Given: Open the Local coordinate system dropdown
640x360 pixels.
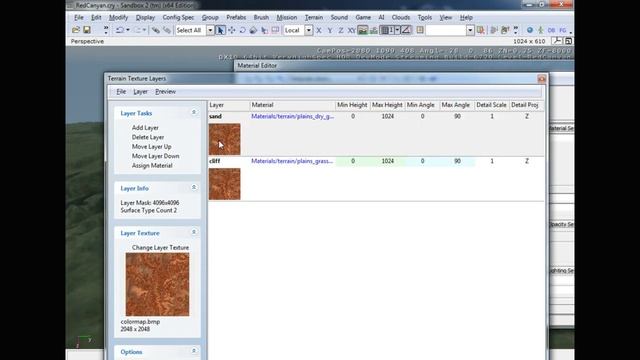Looking at the screenshot, I should (x=309, y=30).
